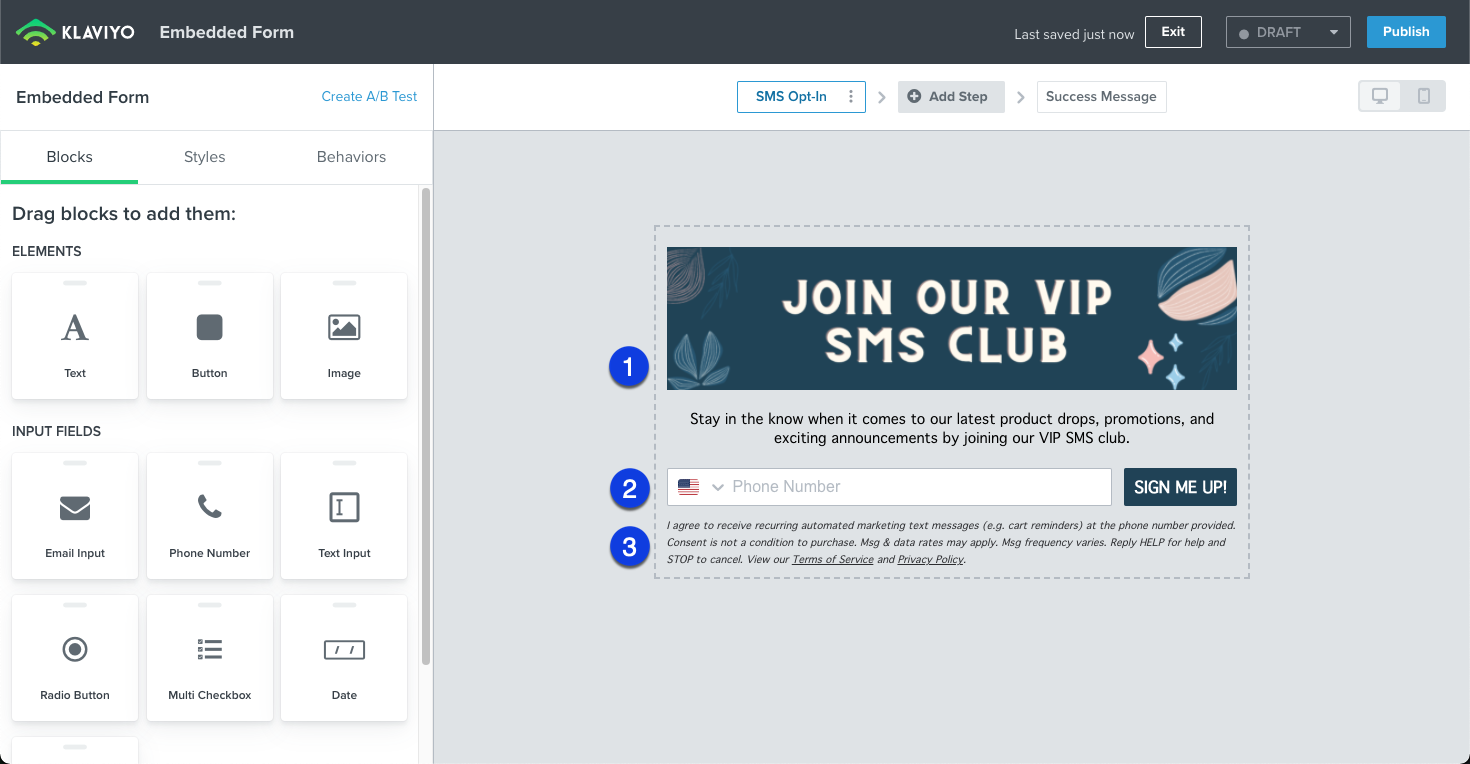This screenshot has height=764, width=1470.
Task: Select the Button block icon
Action: (x=209, y=327)
